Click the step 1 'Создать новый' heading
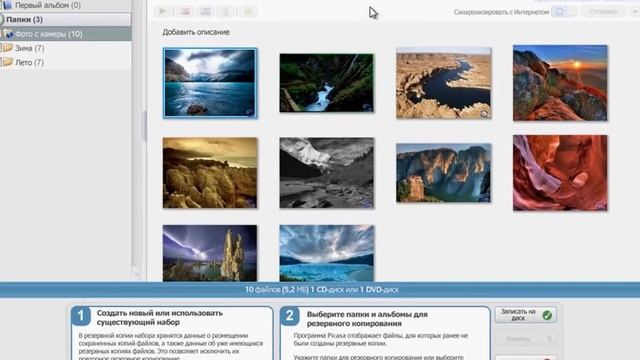The image size is (640, 360). 160,318
